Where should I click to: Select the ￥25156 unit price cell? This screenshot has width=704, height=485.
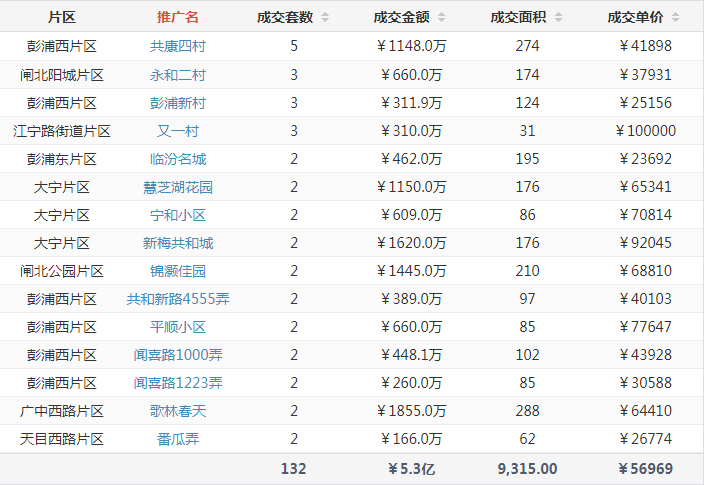(646, 103)
